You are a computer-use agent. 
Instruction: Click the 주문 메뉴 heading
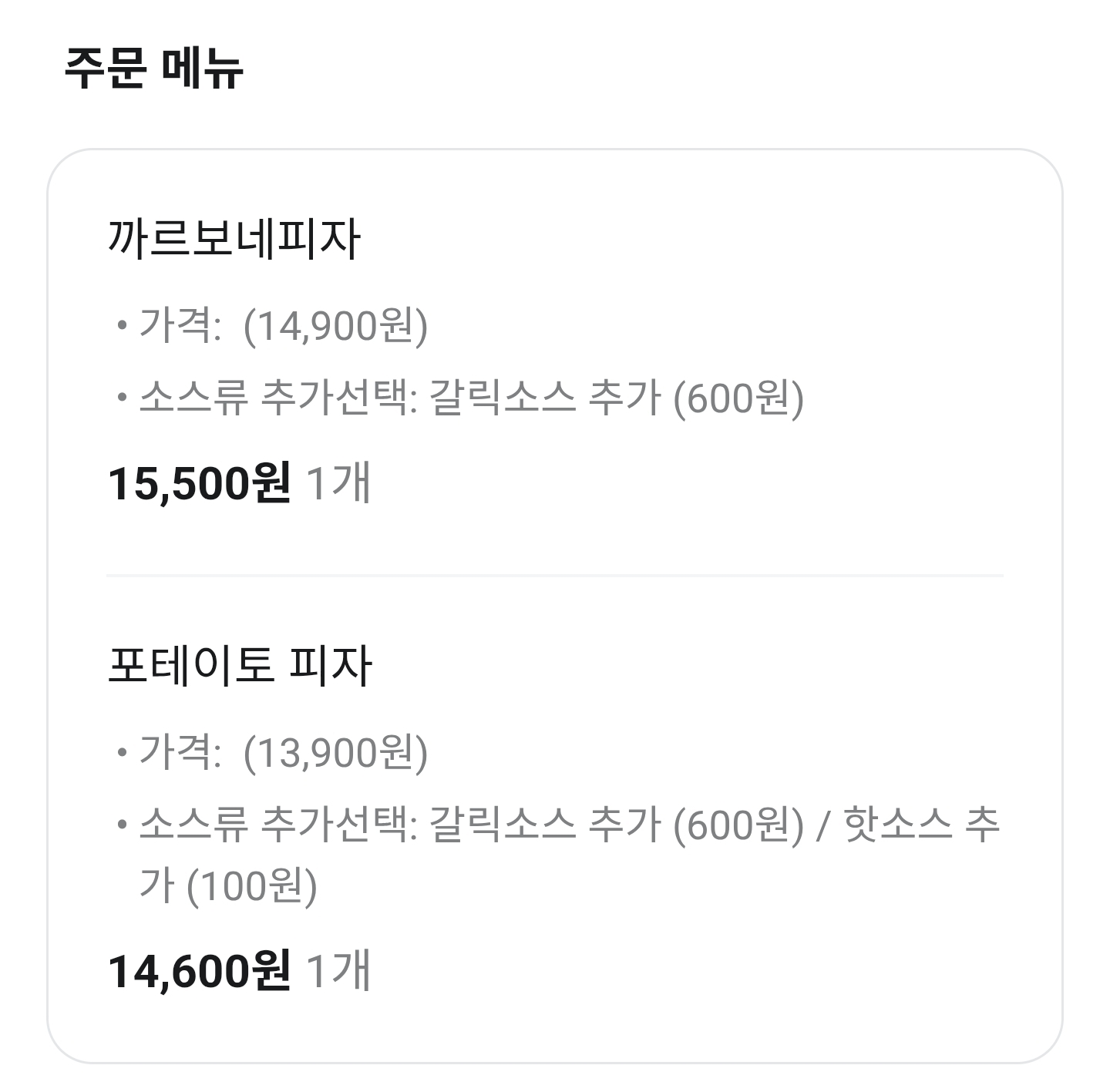[x=153, y=68]
